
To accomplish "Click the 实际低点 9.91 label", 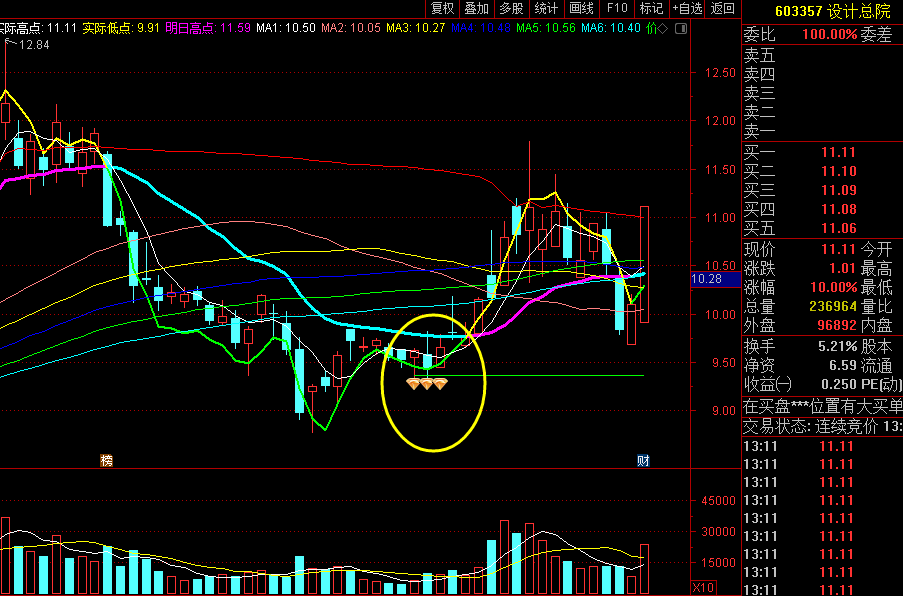I will [x=121, y=28].
